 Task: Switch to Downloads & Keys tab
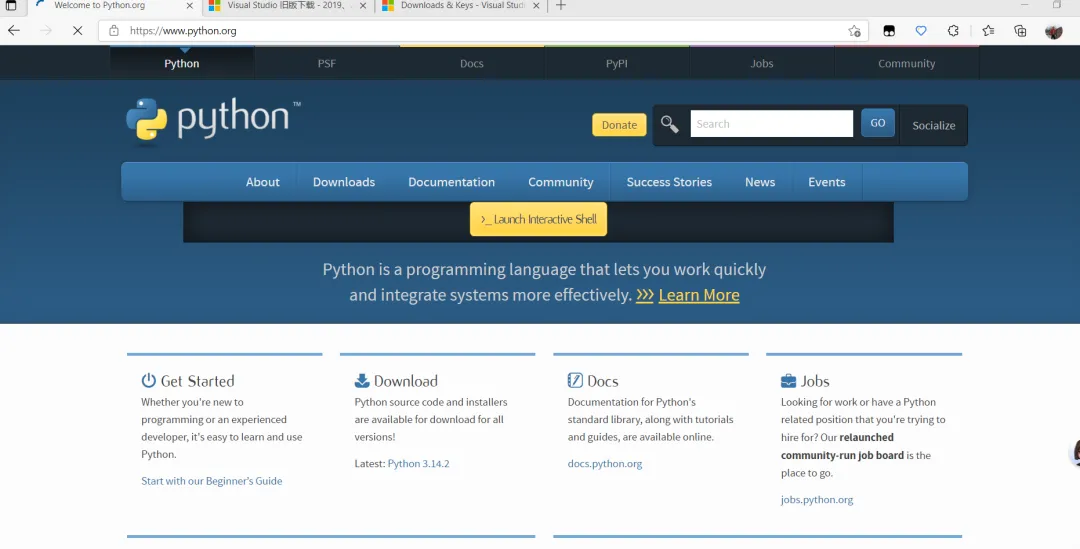click(x=461, y=6)
